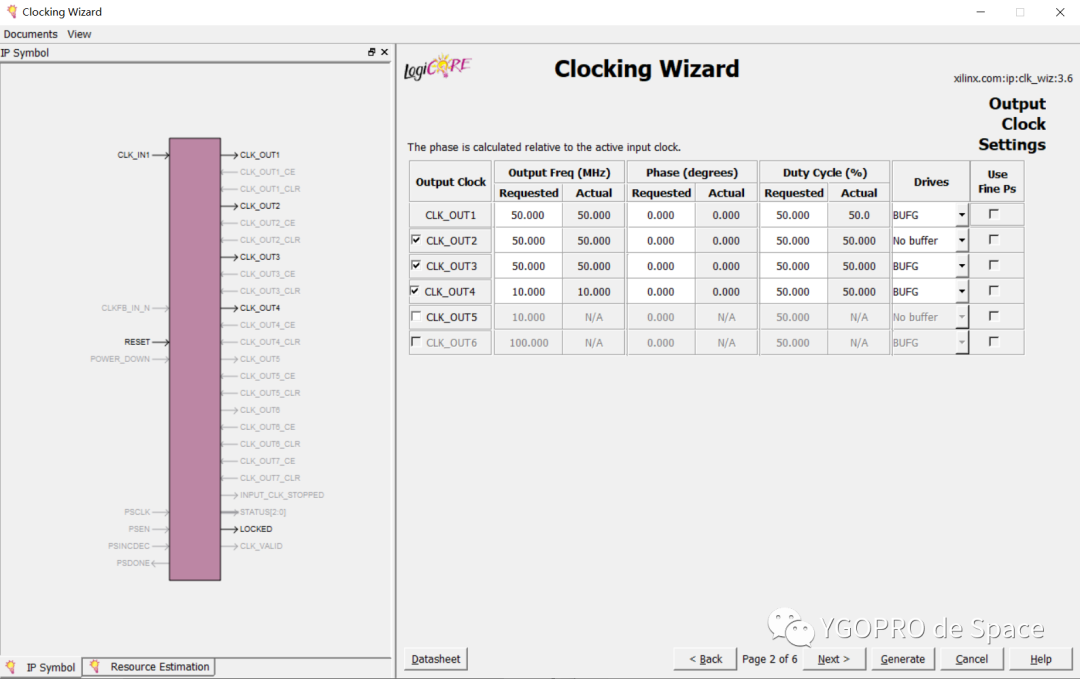Screen dimensions: 1080x679
Task: Edit CLK_OUT1 requested phase field
Action: click(x=661, y=215)
